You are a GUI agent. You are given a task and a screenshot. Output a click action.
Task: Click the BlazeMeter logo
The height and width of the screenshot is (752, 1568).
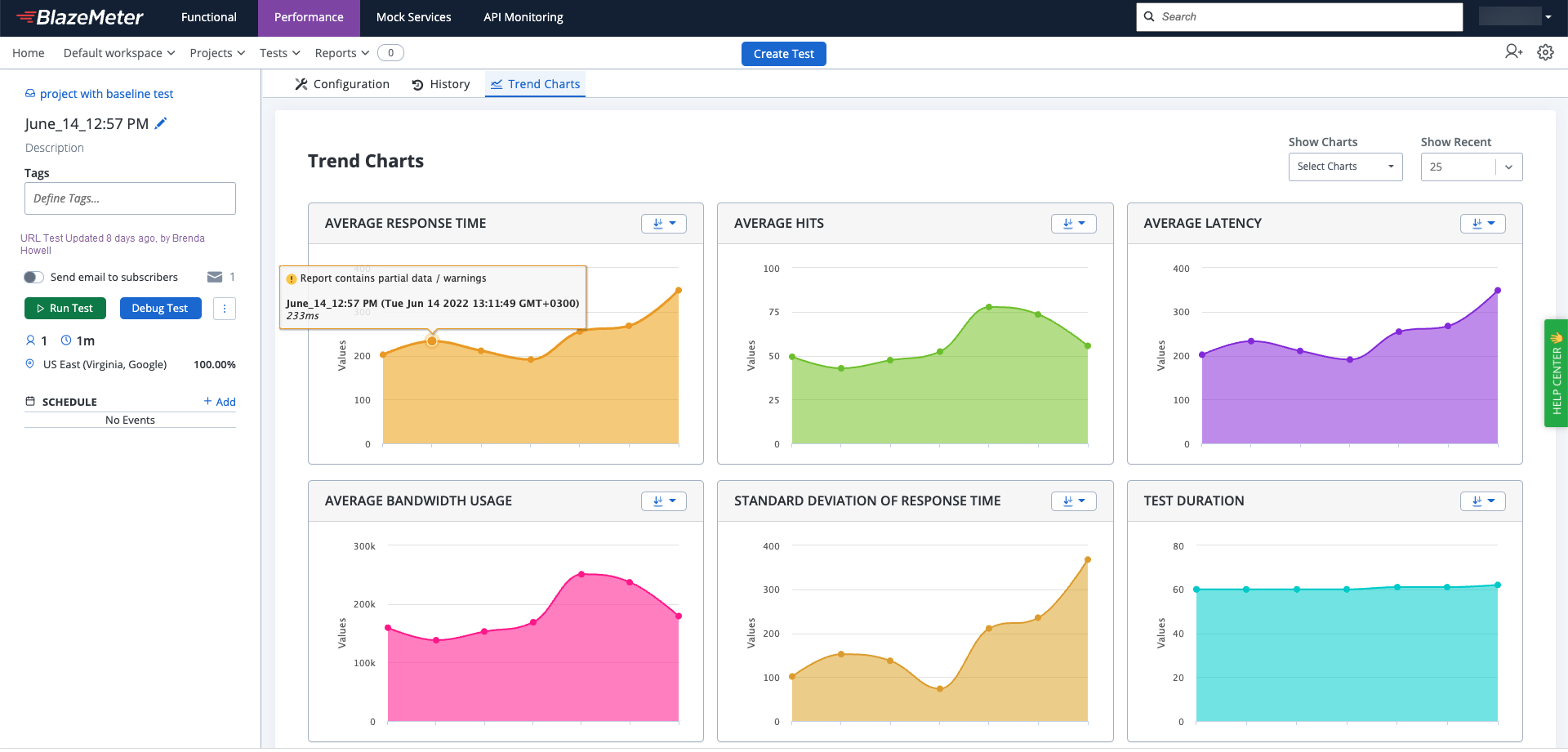[80, 17]
